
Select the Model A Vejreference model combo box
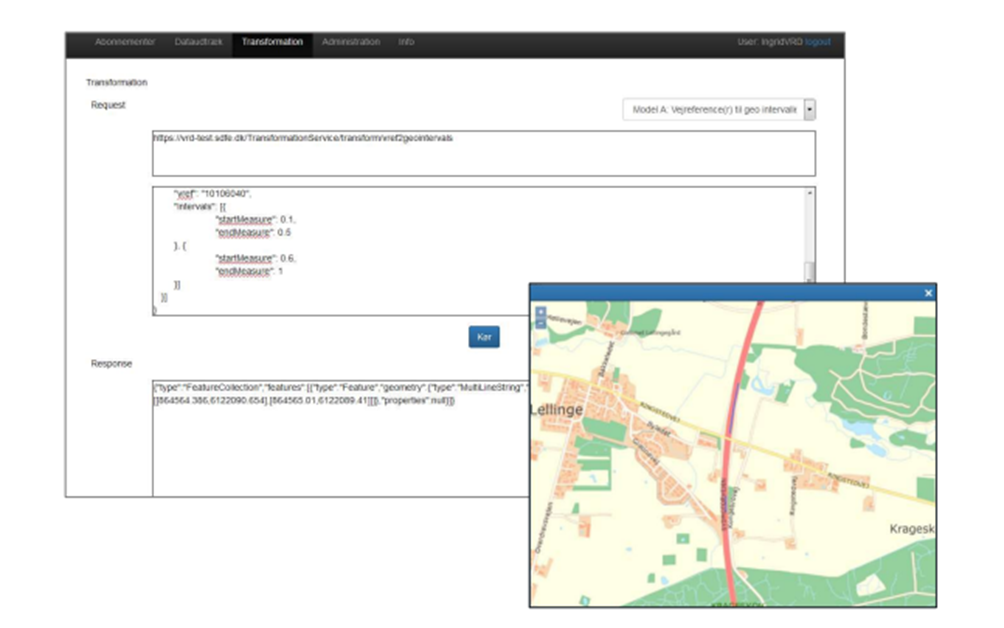tap(712, 109)
